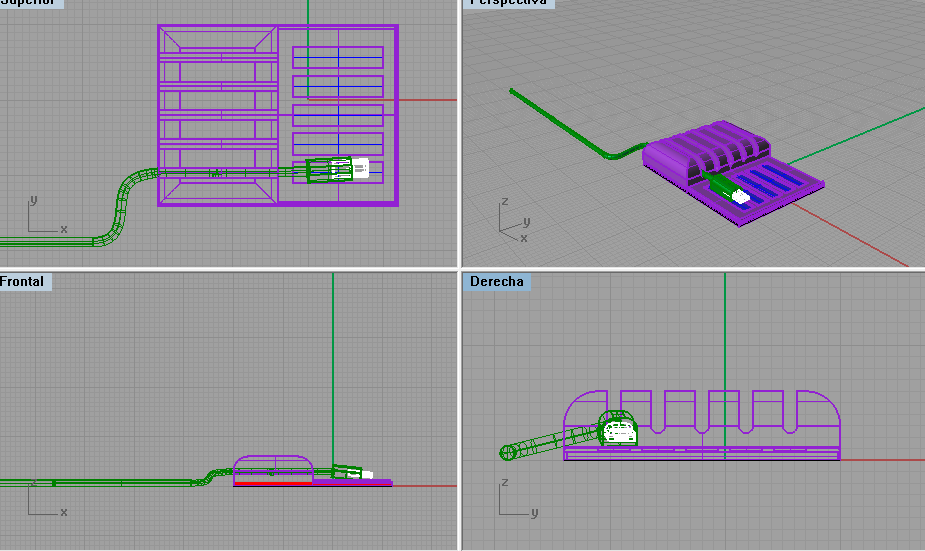The height and width of the screenshot is (551, 925).
Task: Click the axes icon in Frontal viewport
Action: click(40, 502)
